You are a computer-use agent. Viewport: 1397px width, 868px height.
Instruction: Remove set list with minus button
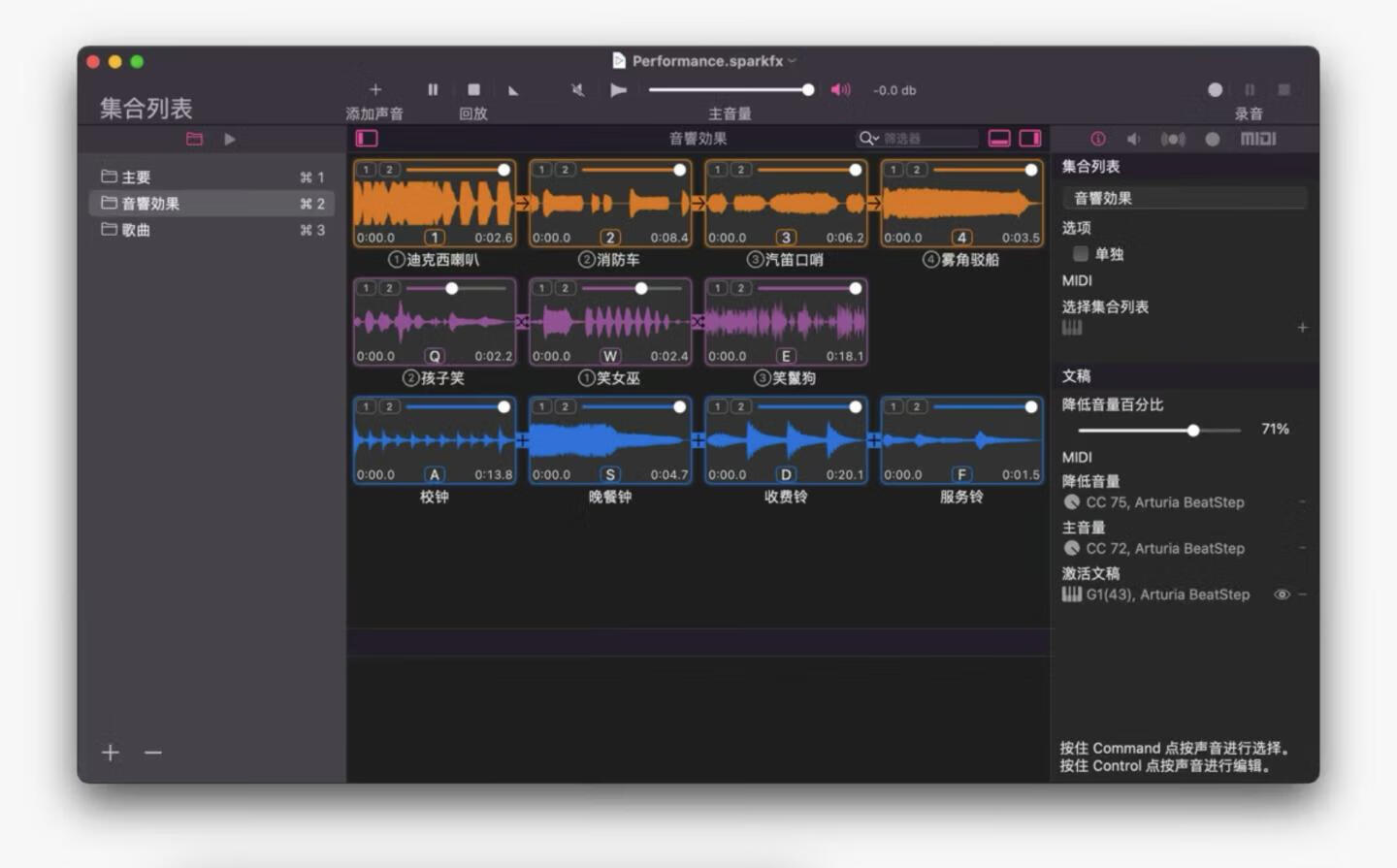153,753
